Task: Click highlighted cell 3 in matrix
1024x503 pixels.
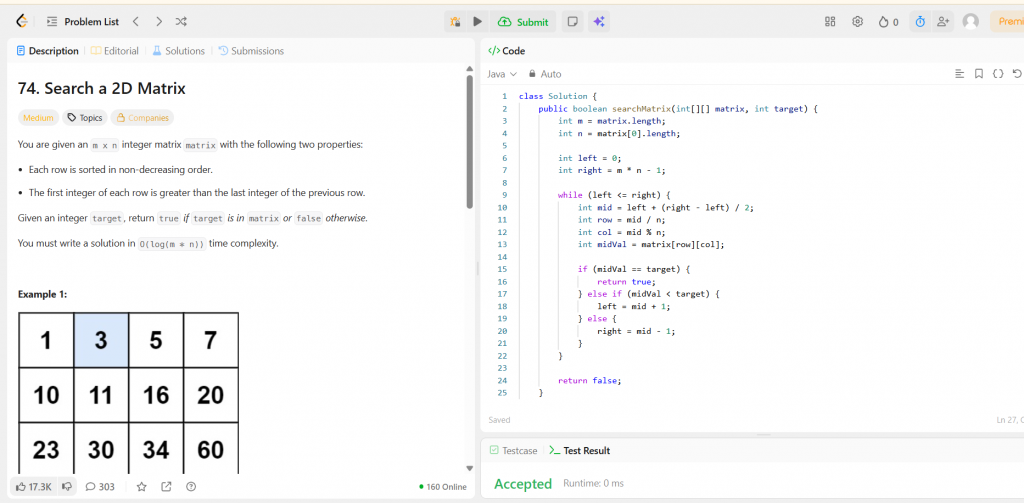Action: tap(101, 340)
